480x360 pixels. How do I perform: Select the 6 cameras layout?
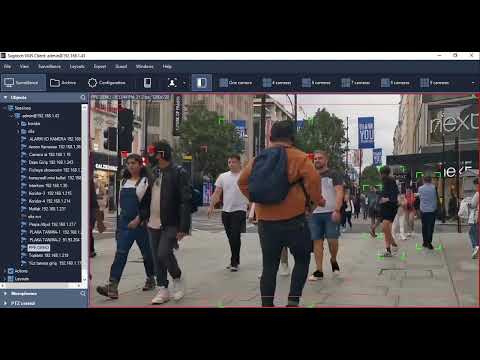(x=316, y=83)
